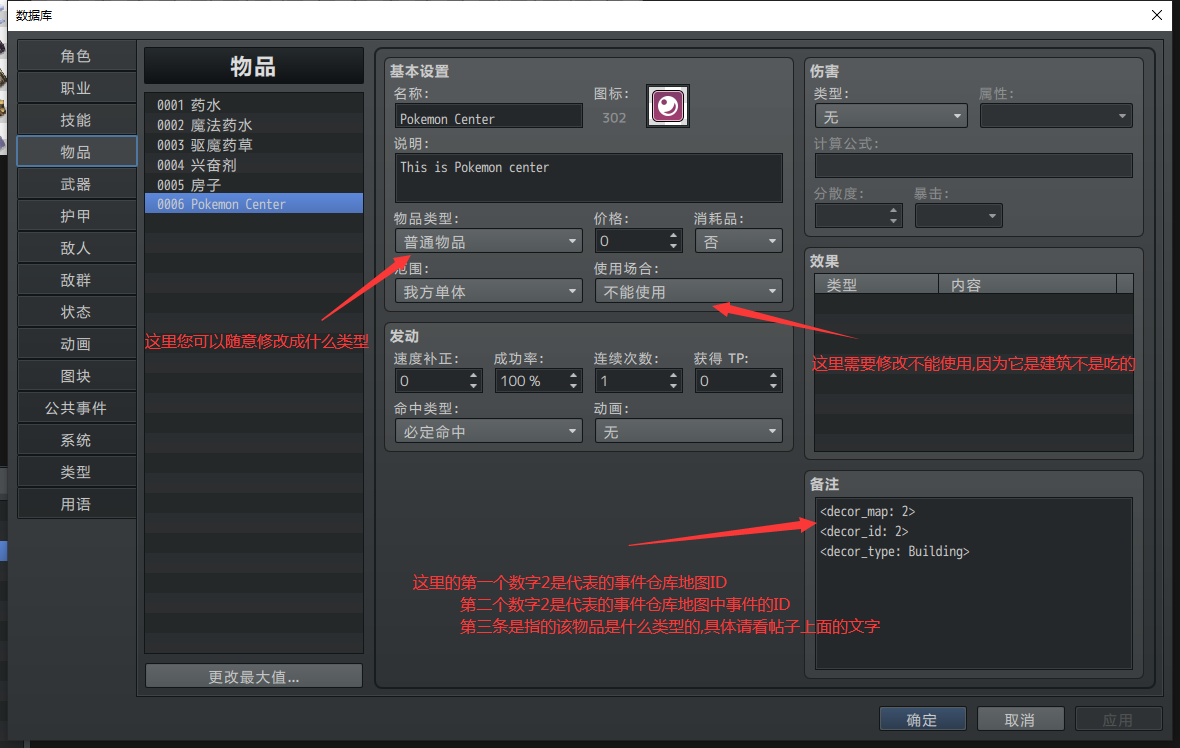
Task: Decrease the 连续次数 value
Action: pos(674,386)
